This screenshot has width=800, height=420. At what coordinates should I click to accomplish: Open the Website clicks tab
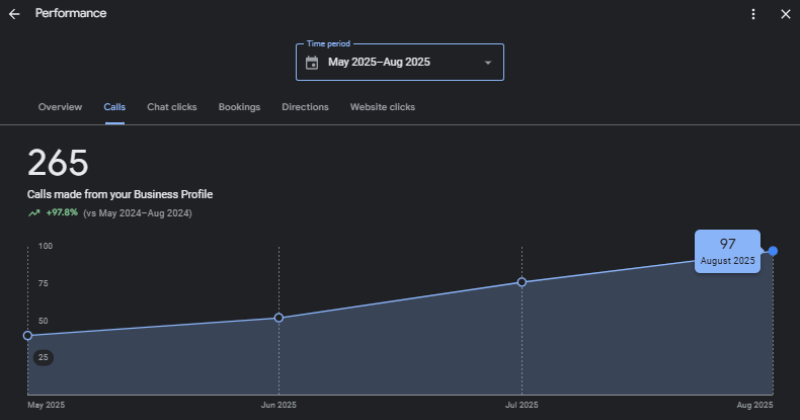tap(382, 107)
